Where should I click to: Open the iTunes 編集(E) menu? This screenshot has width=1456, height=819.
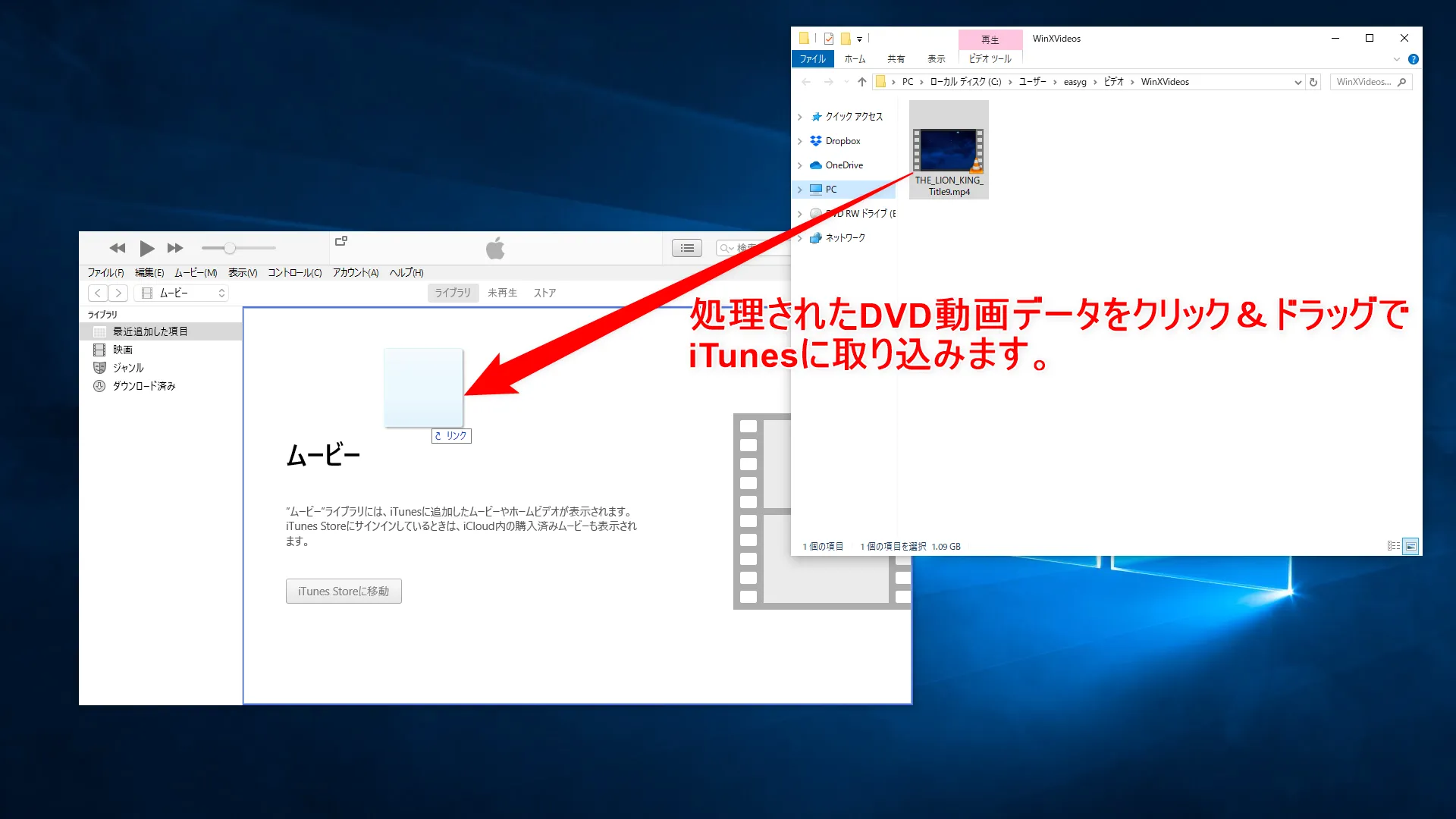pyautogui.click(x=149, y=273)
